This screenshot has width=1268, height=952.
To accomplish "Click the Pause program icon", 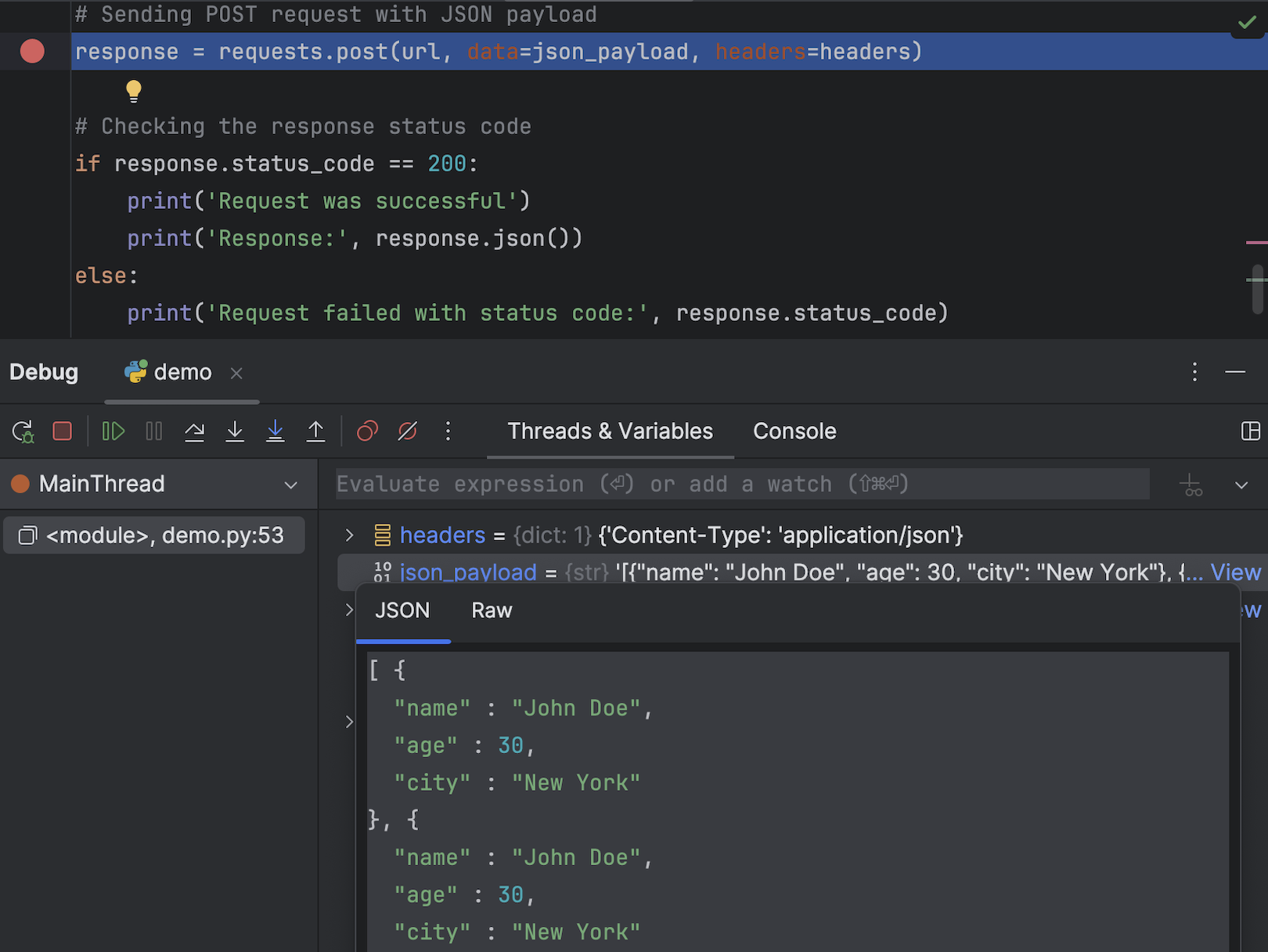I will (154, 431).
